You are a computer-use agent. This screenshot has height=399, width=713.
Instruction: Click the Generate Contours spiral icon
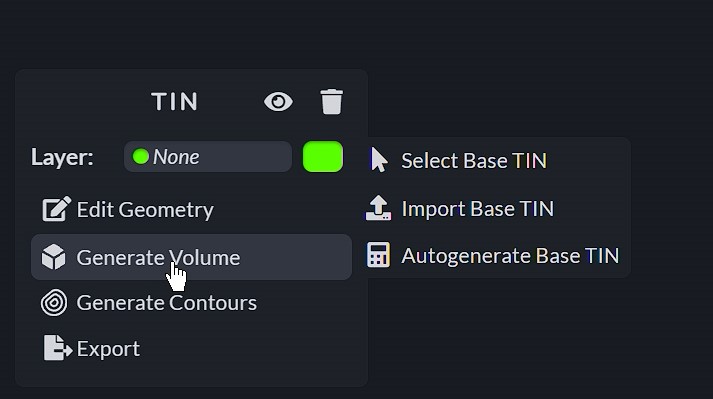[x=54, y=303]
